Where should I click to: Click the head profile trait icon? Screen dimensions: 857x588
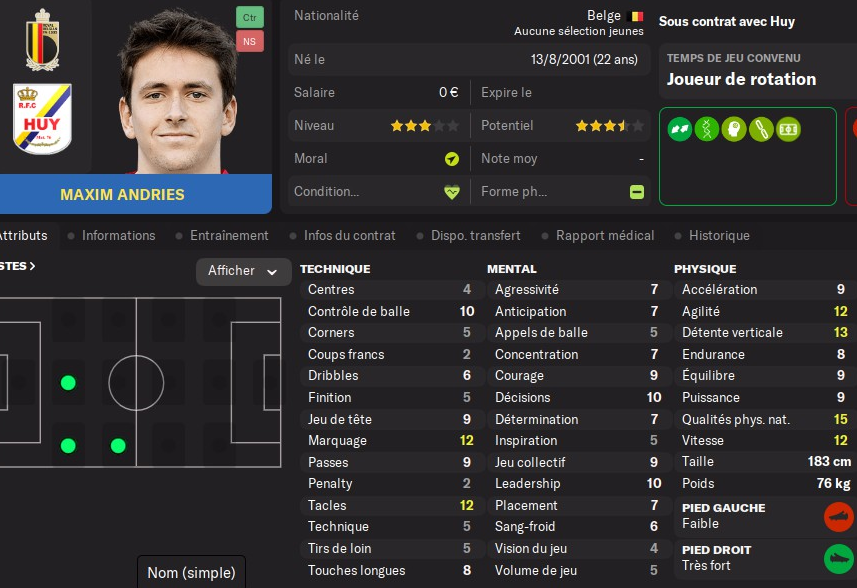point(734,129)
